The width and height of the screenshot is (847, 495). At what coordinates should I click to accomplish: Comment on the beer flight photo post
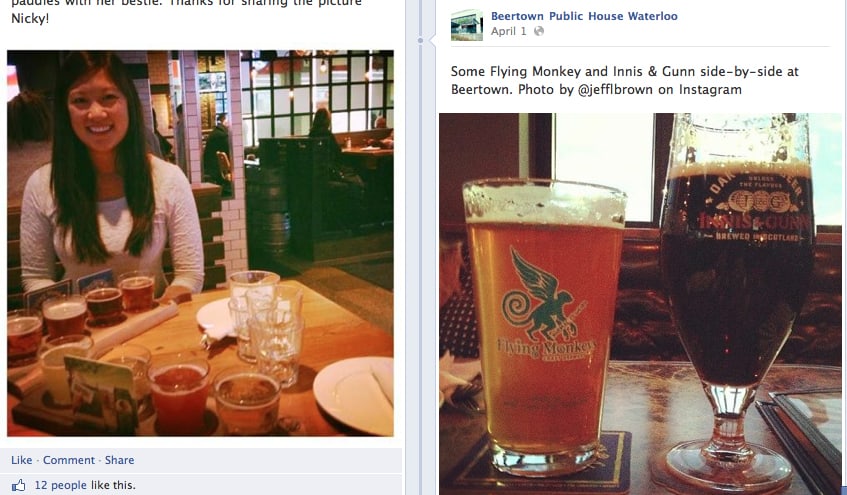(69, 460)
